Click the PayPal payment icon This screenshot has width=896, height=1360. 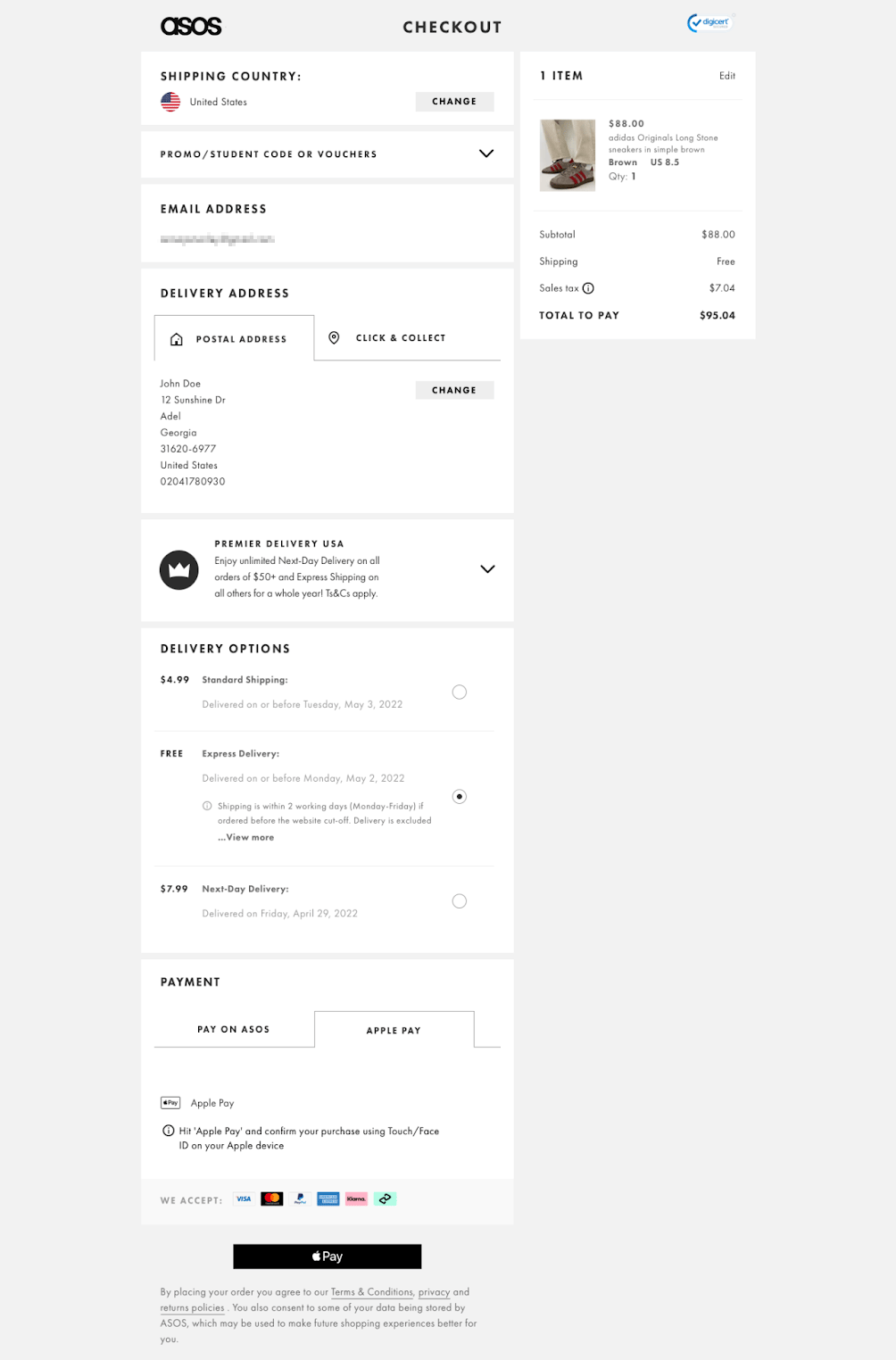[x=300, y=1199]
